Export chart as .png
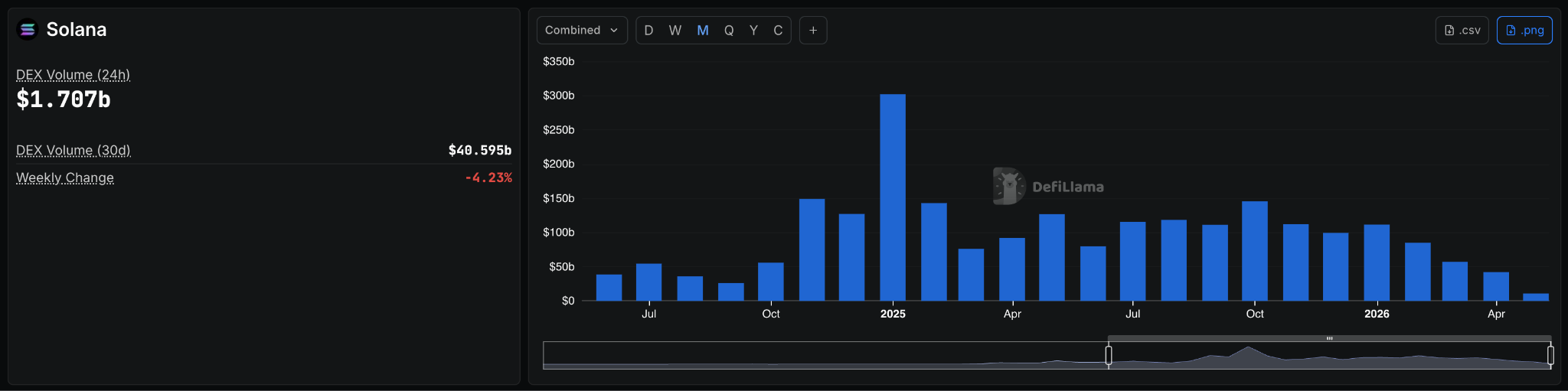Image resolution: width=1568 pixels, height=391 pixels. tap(1524, 30)
